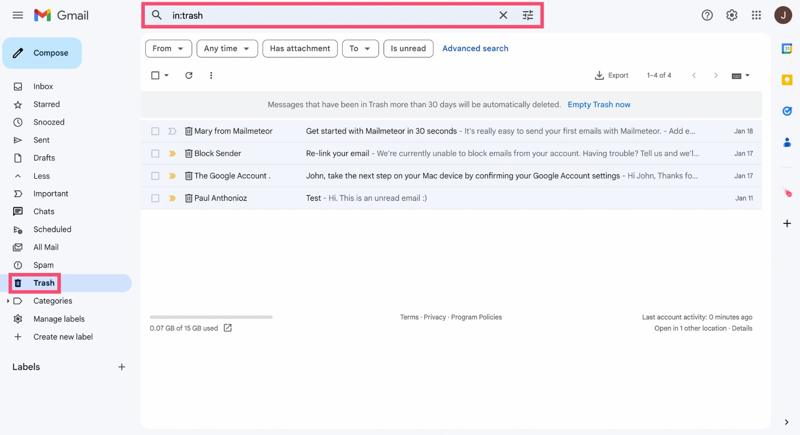This screenshot has height=435, width=800.
Task: Open search options filter icon
Action: [528, 15]
